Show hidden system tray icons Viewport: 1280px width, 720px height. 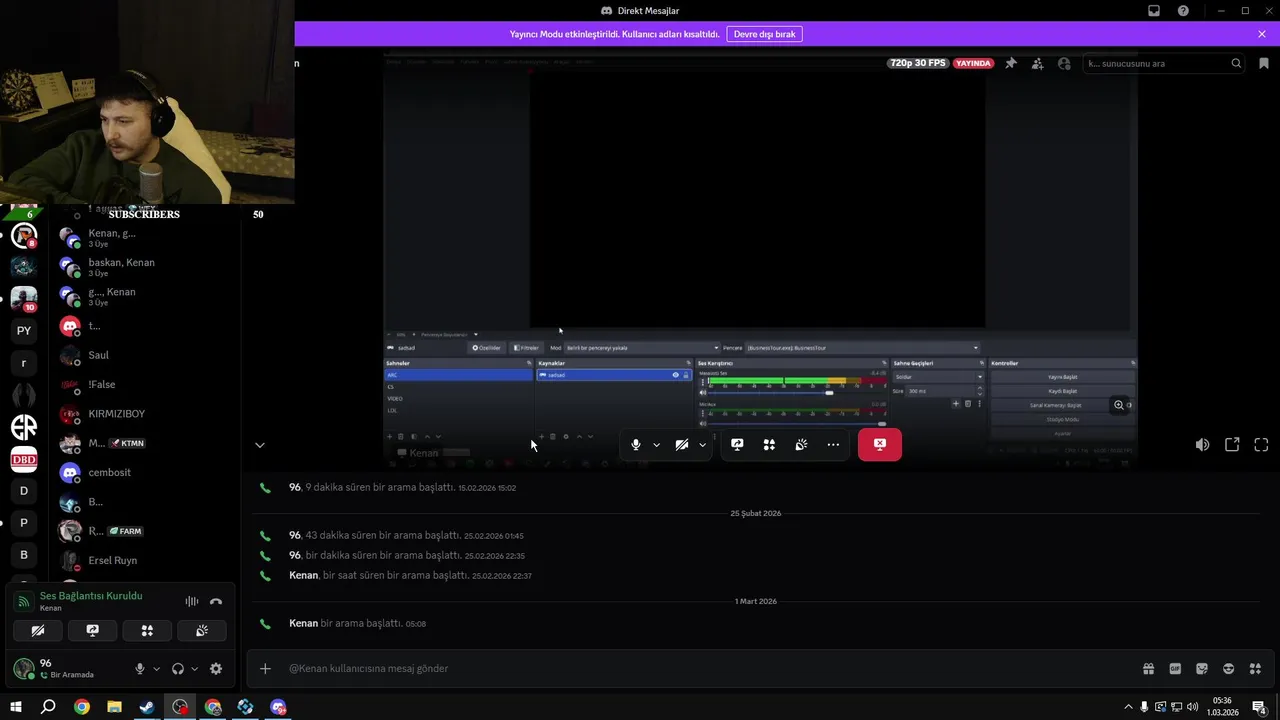tap(1128, 707)
